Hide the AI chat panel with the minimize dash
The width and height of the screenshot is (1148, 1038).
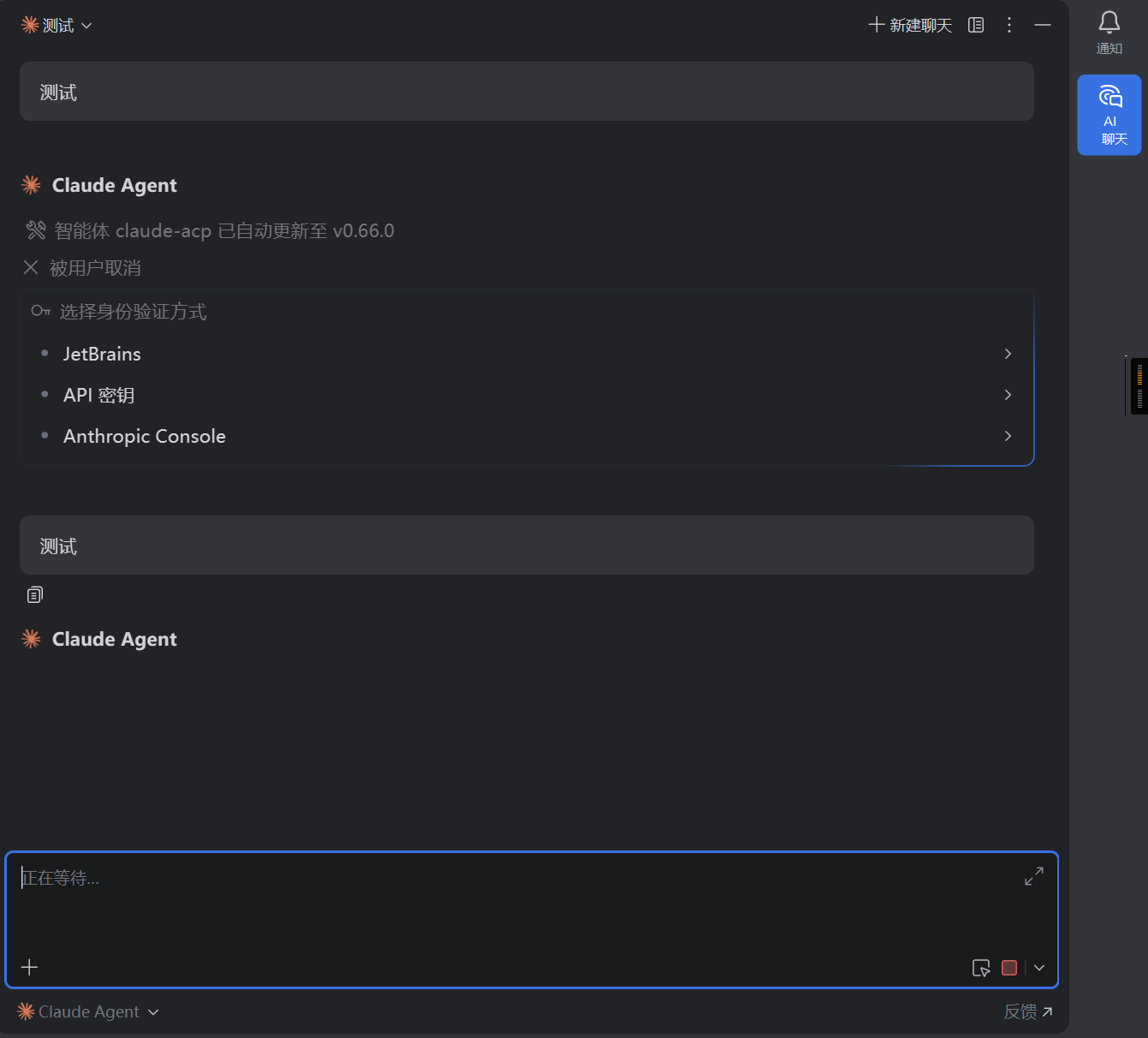pyautogui.click(x=1043, y=25)
